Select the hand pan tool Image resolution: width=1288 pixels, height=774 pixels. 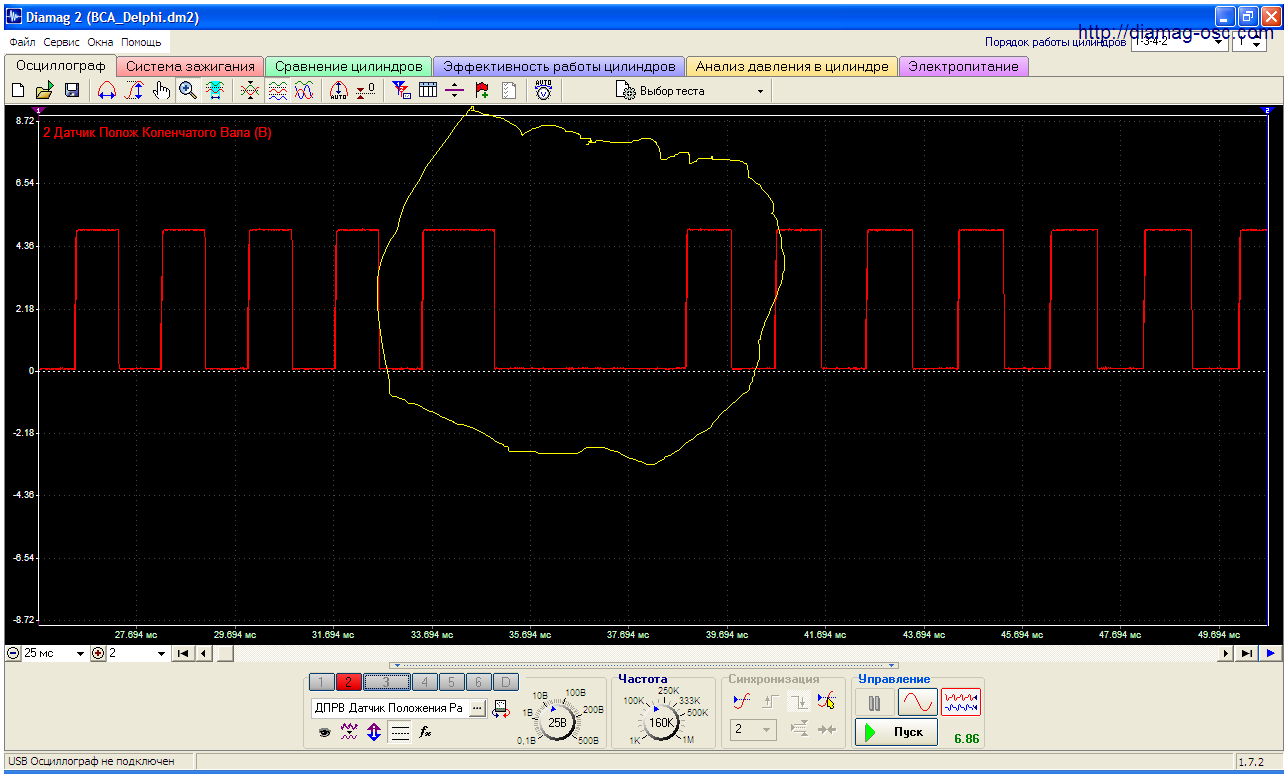pyautogui.click(x=161, y=91)
